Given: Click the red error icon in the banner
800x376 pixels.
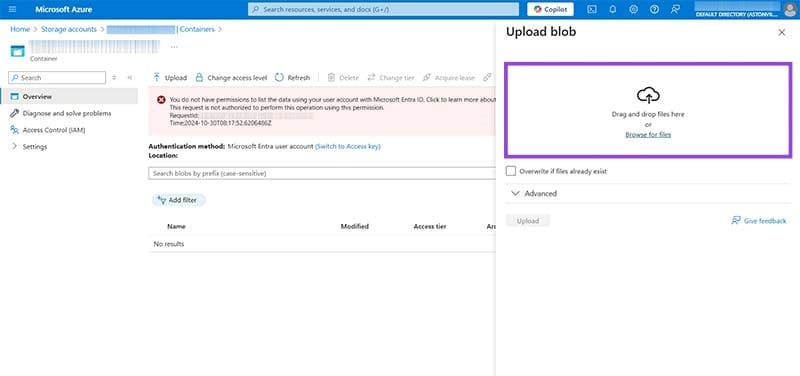Looking at the screenshot, I should [161, 99].
